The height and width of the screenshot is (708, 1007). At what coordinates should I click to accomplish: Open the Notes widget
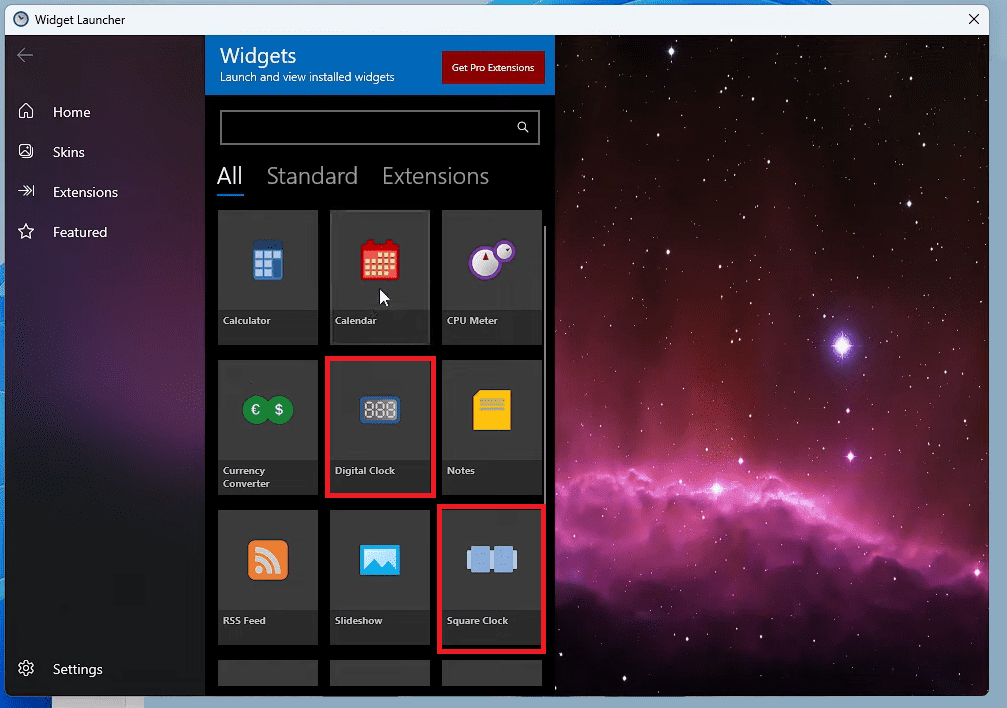(491, 415)
